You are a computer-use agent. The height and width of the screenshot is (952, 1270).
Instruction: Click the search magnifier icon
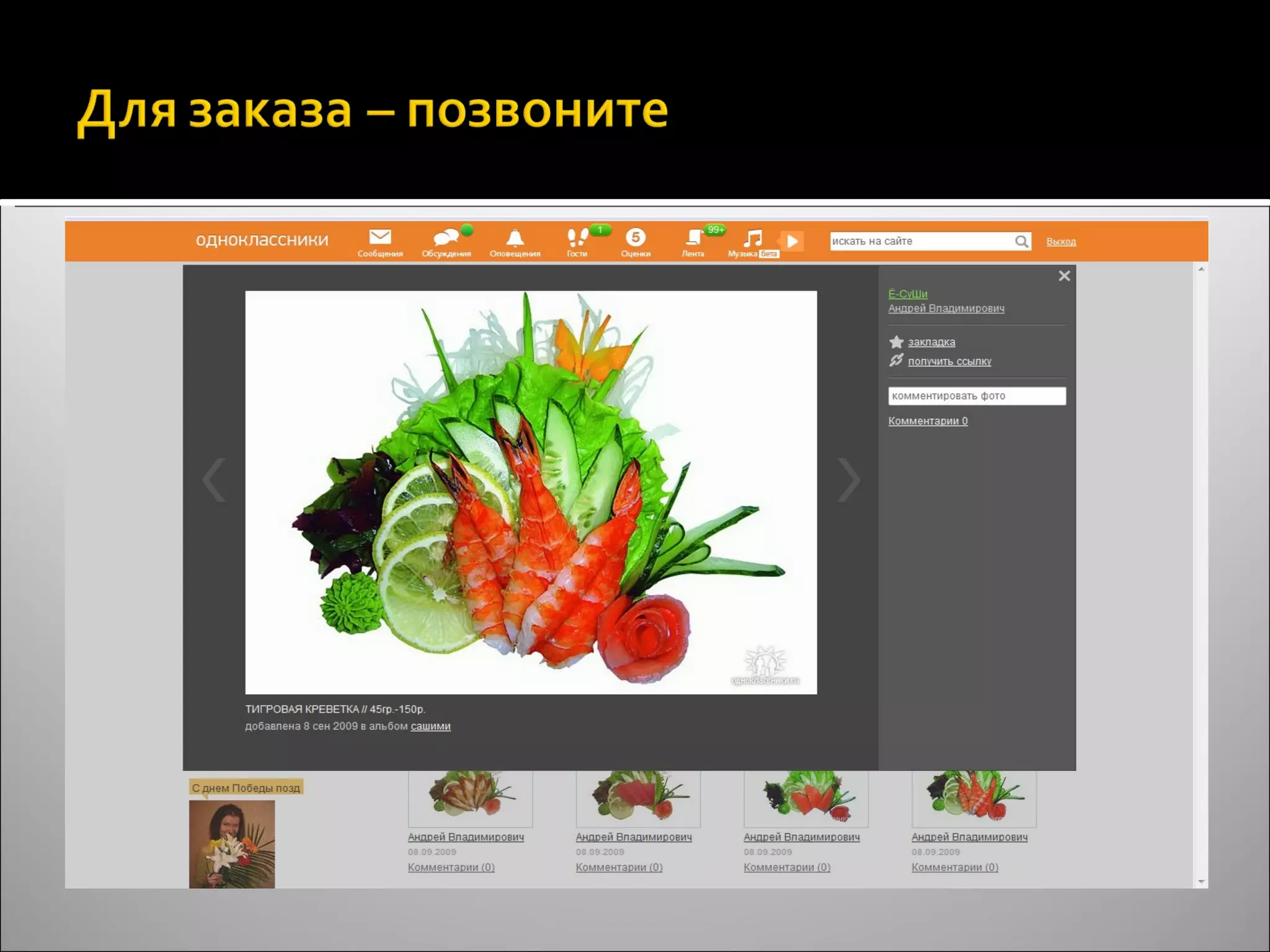(1021, 242)
